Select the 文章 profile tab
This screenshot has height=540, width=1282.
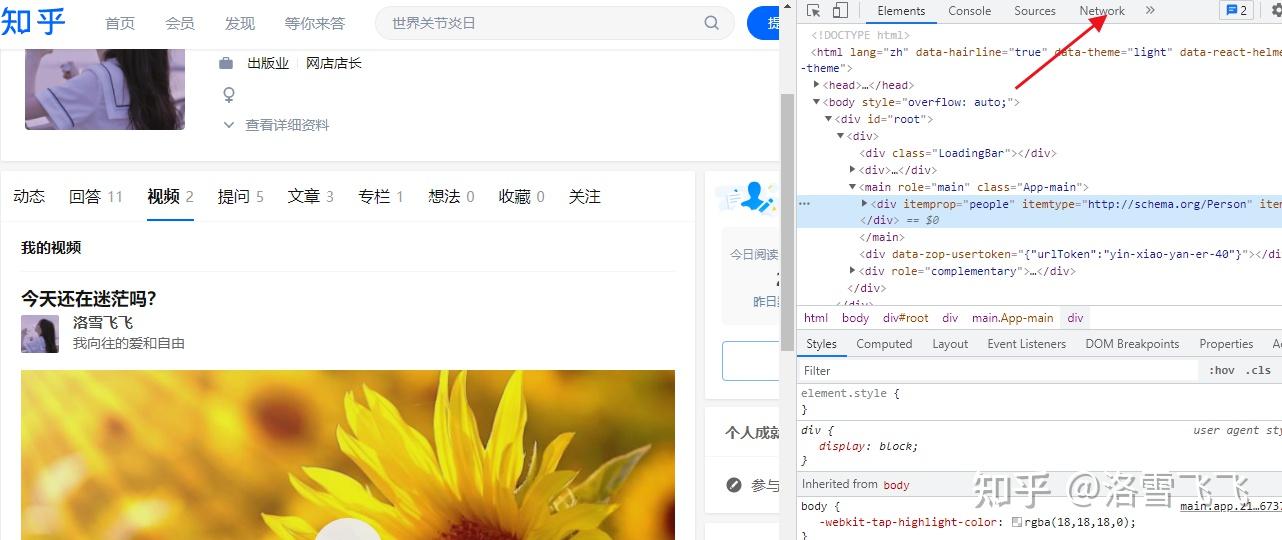311,197
